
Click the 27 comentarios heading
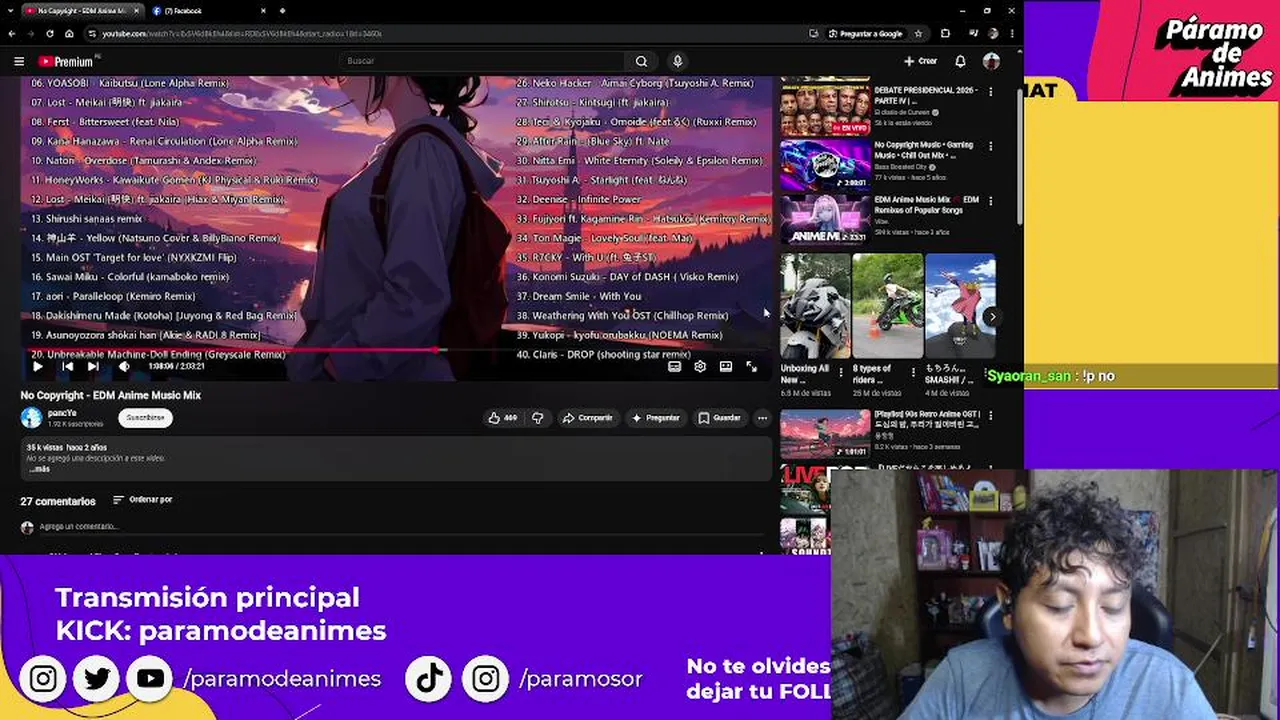(x=58, y=501)
